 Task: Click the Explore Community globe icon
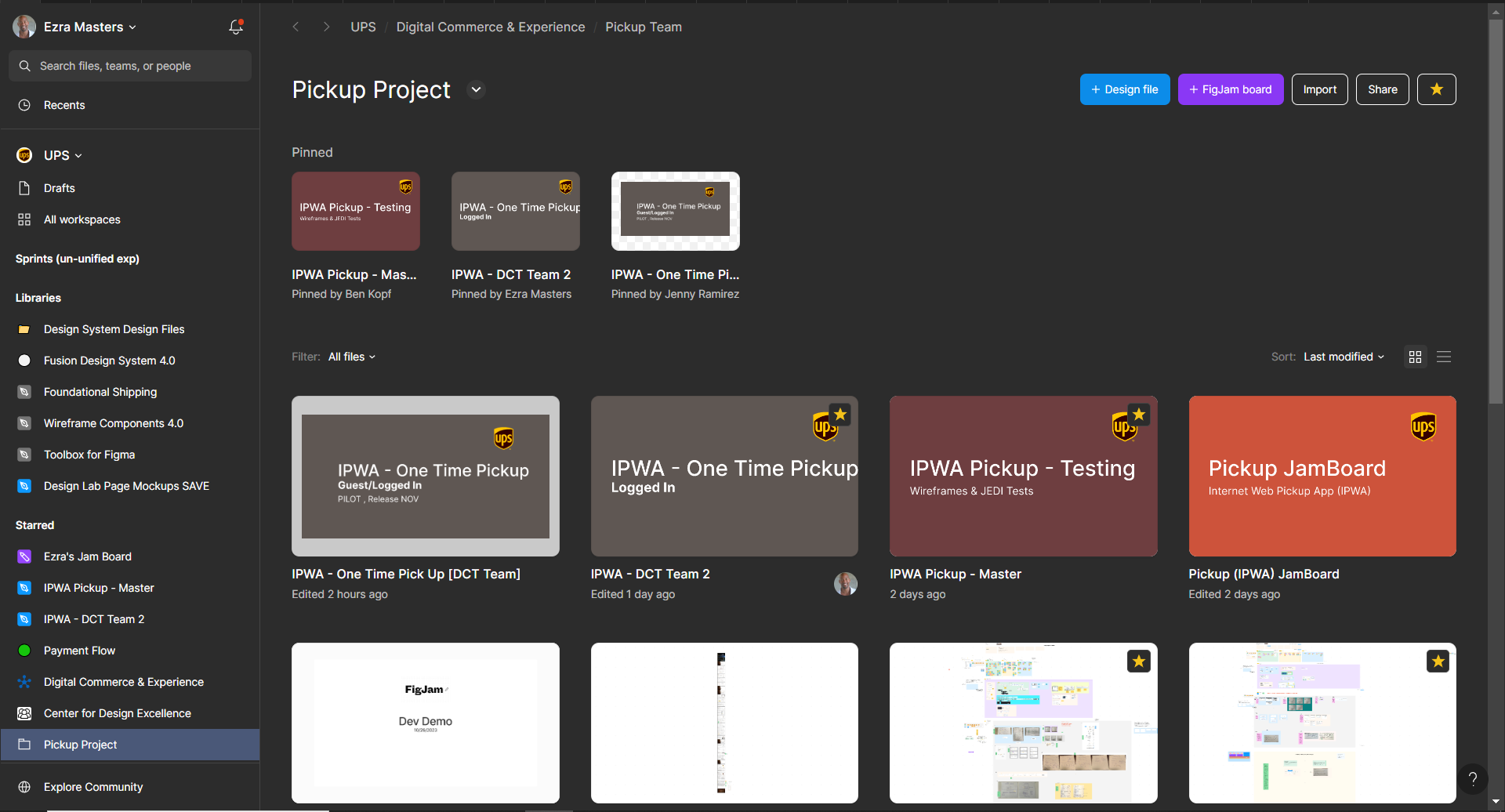tap(24, 787)
